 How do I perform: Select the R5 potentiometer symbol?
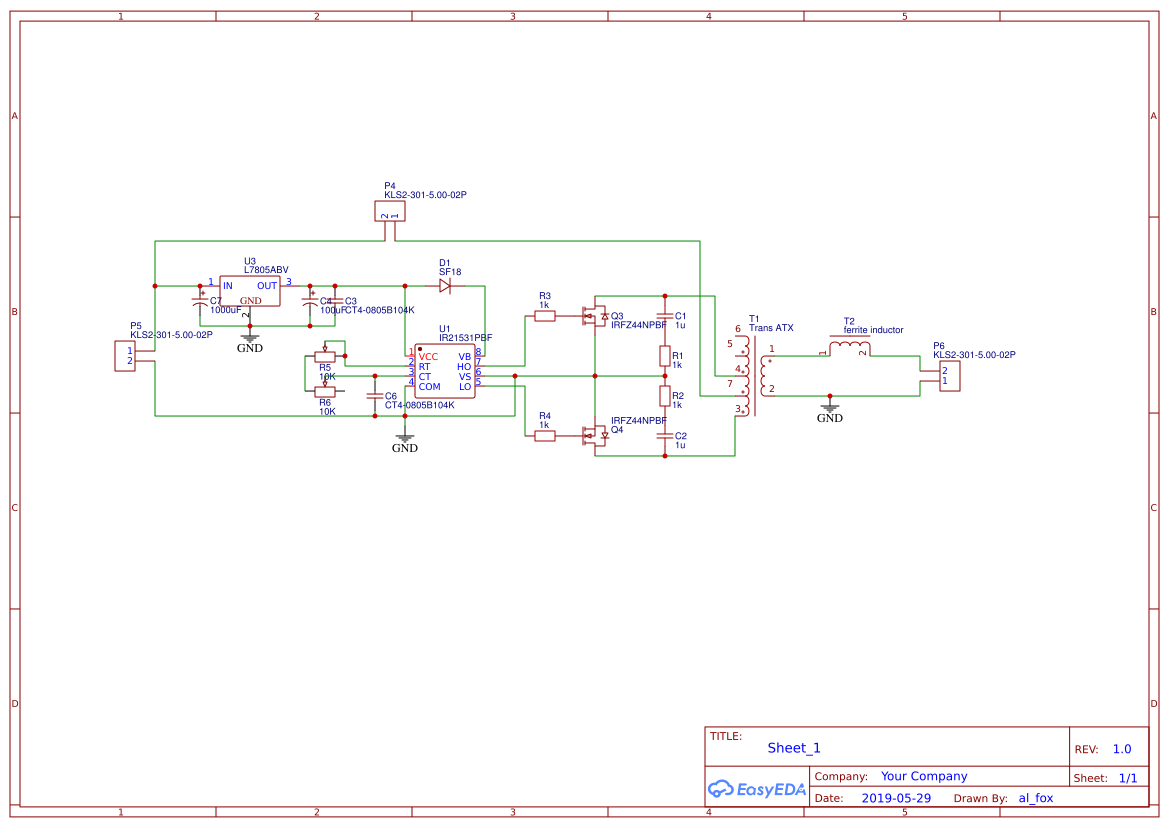(325, 355)
